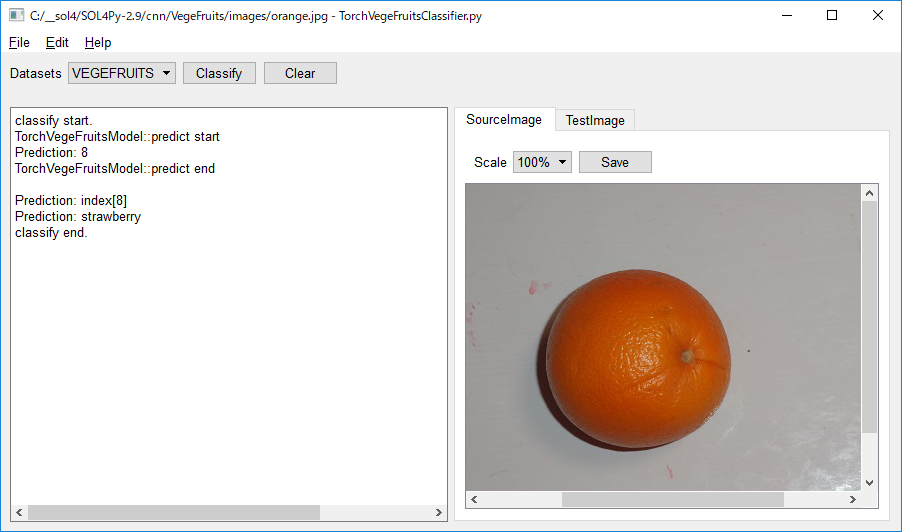Click the log panel scroll right arrow

[438, 512]
